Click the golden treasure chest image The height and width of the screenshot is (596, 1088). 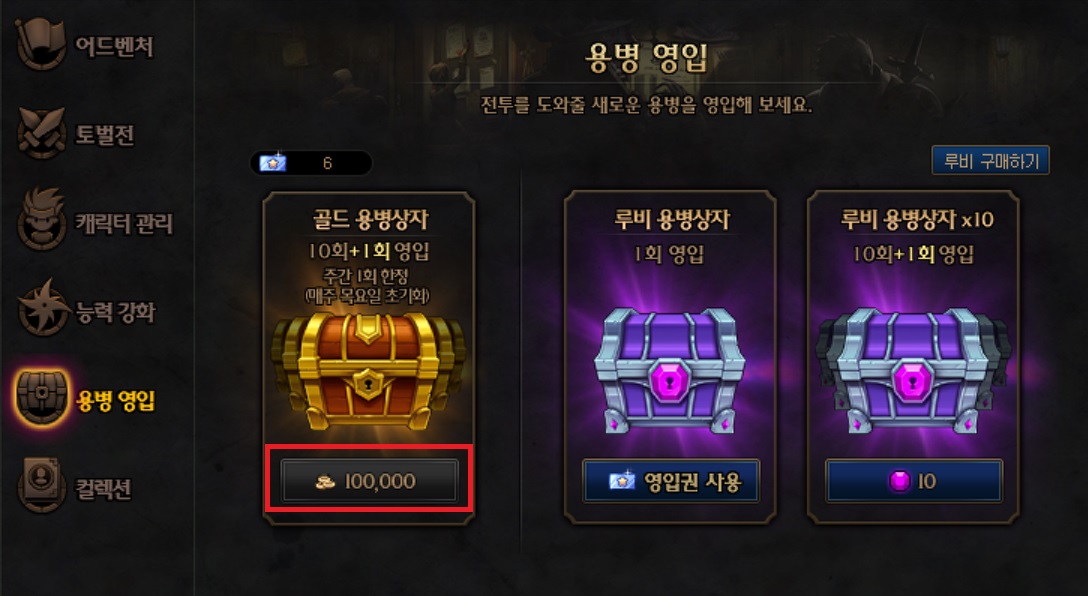(368, 371)
